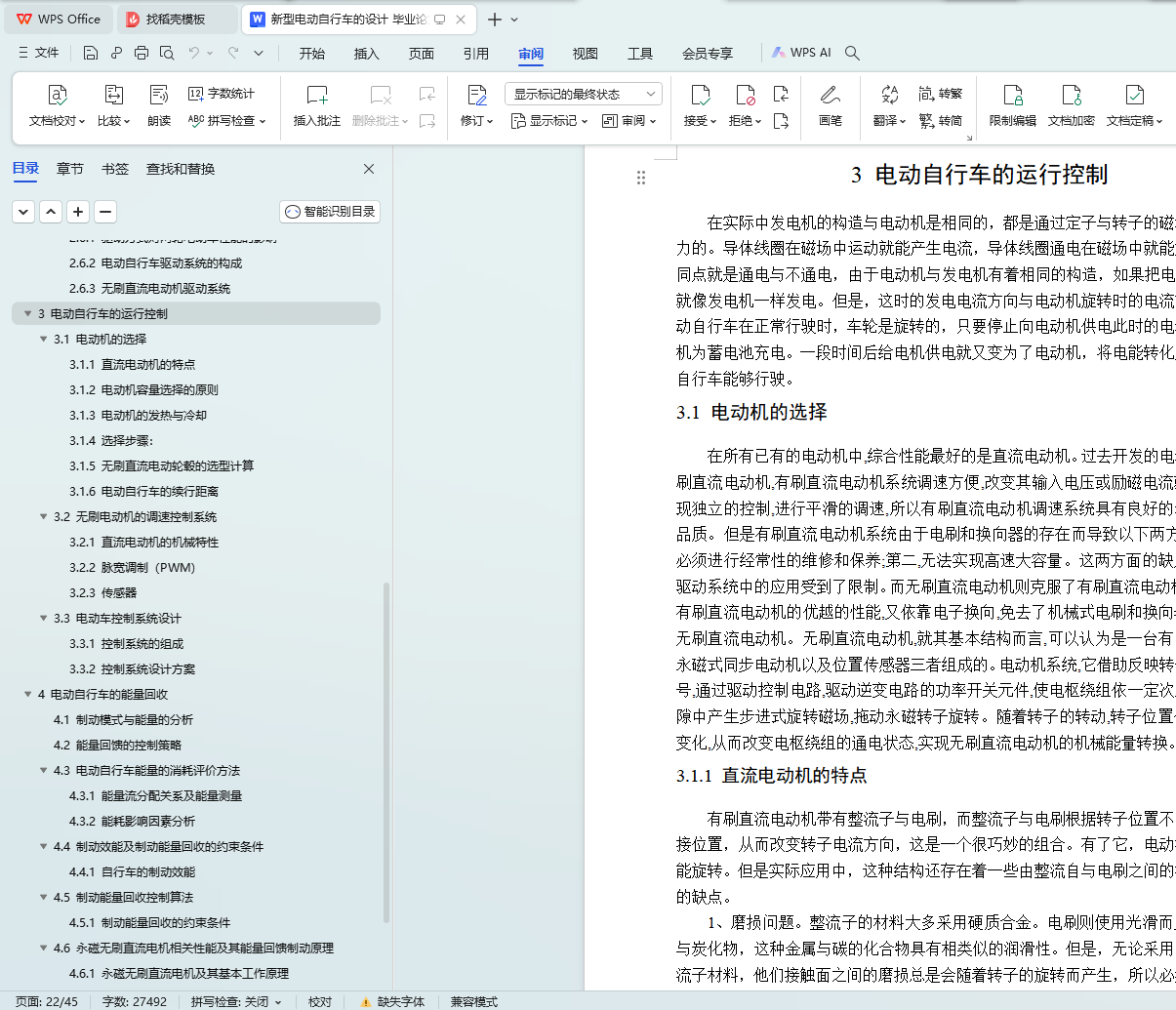Expand the quick access toolbar customize arrow
The image size is (1176, 1010).
pyautogui.click(x=259, y=53)
